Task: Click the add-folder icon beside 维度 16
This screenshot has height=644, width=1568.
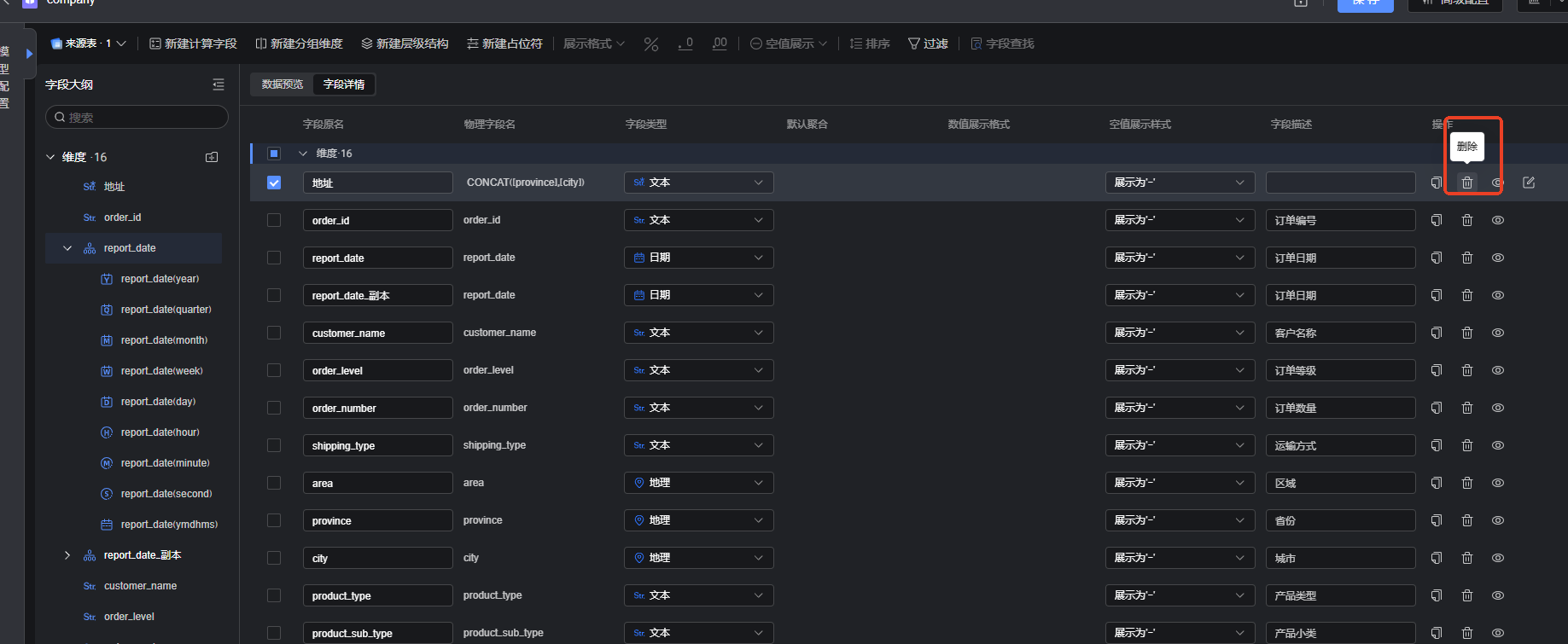Action: coord(212,157)
